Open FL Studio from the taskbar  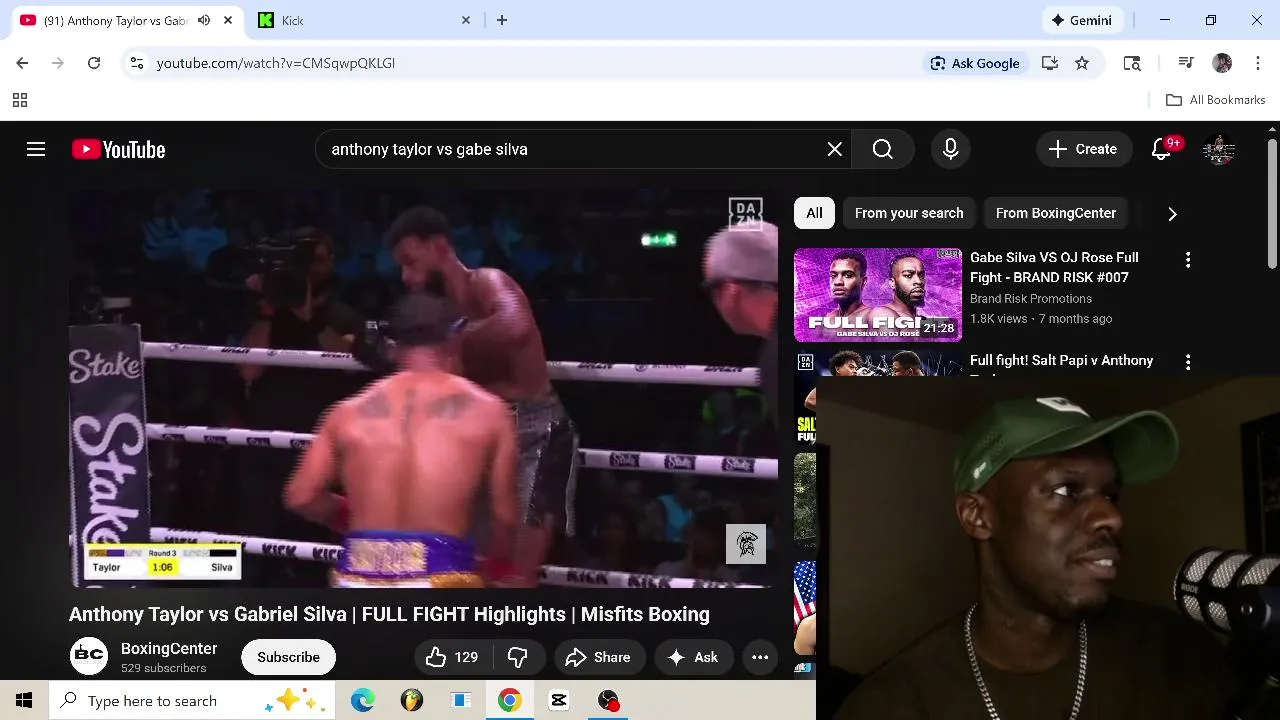(412, 701)
